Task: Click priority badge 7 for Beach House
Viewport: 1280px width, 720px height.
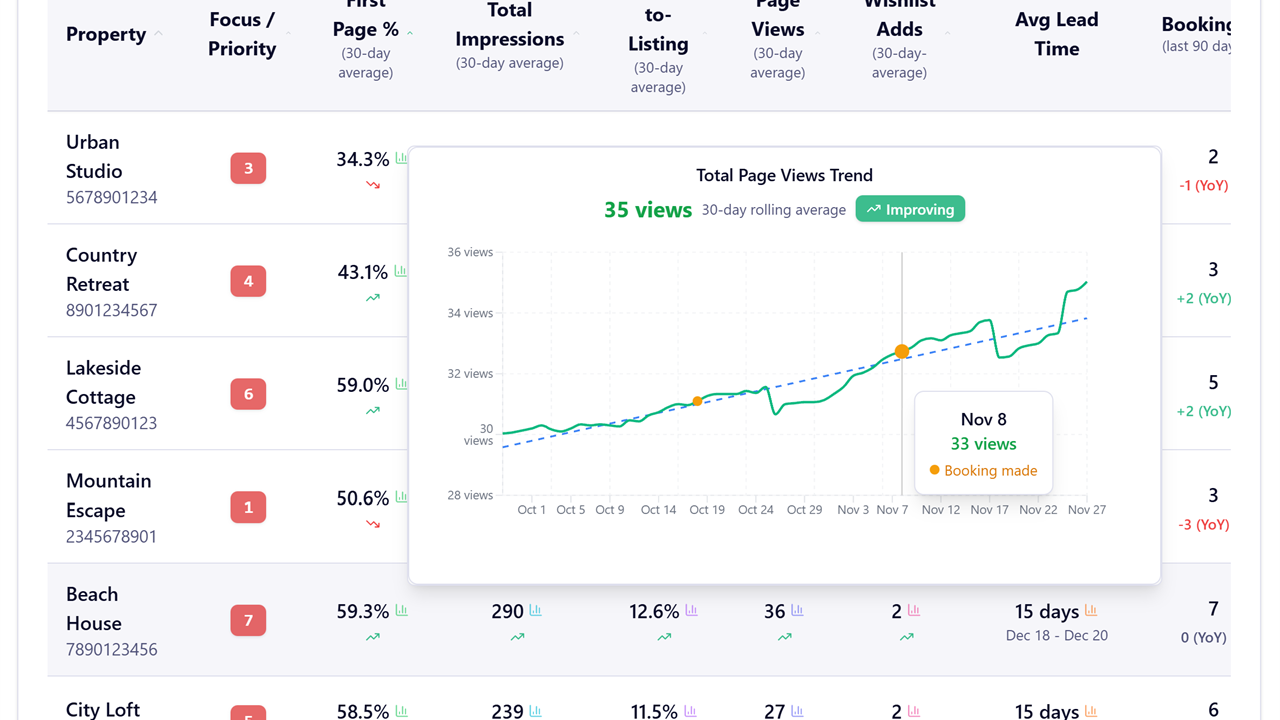Action: (248, 620)
